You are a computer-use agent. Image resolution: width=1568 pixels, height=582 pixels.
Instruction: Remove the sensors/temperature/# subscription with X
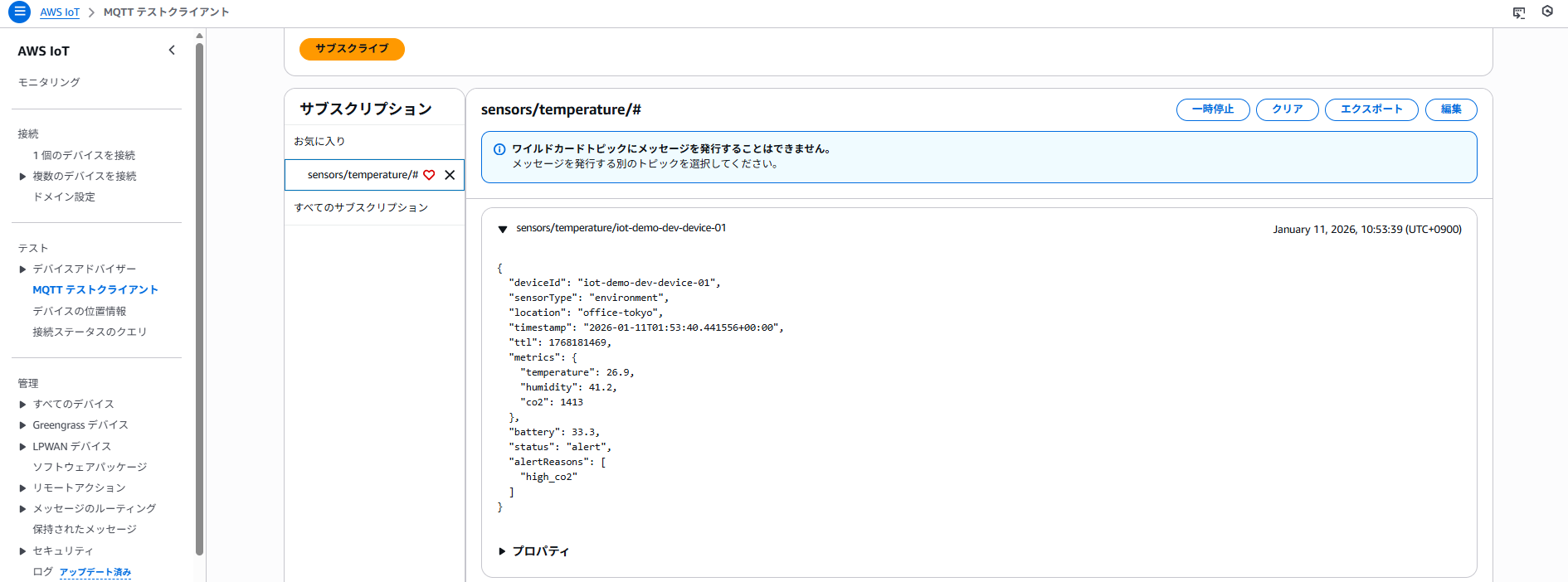[x=450, y=175]
